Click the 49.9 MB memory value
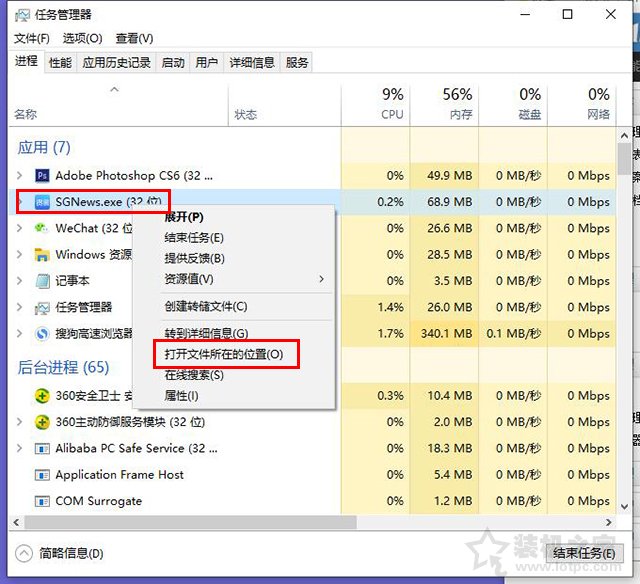Viewport: 640px width, 584px height. (x=449, y=176)
